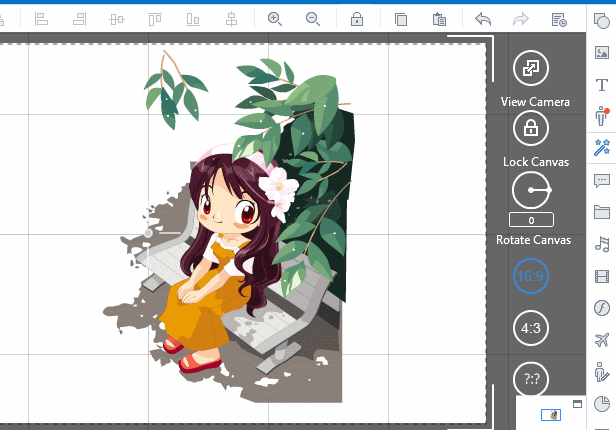616x430 pixels.
Task: Lock the selected object using toolbar padlock
Action: pyautogui.click(x=357, y=19)
